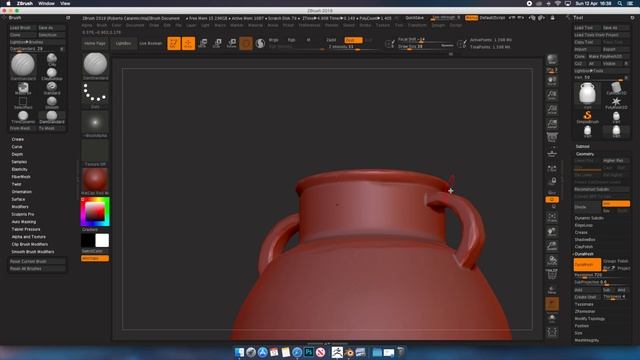Screen dimensions: 640x360
Task: Expand the Auto Masking section
Action: (x=24, y=222)
